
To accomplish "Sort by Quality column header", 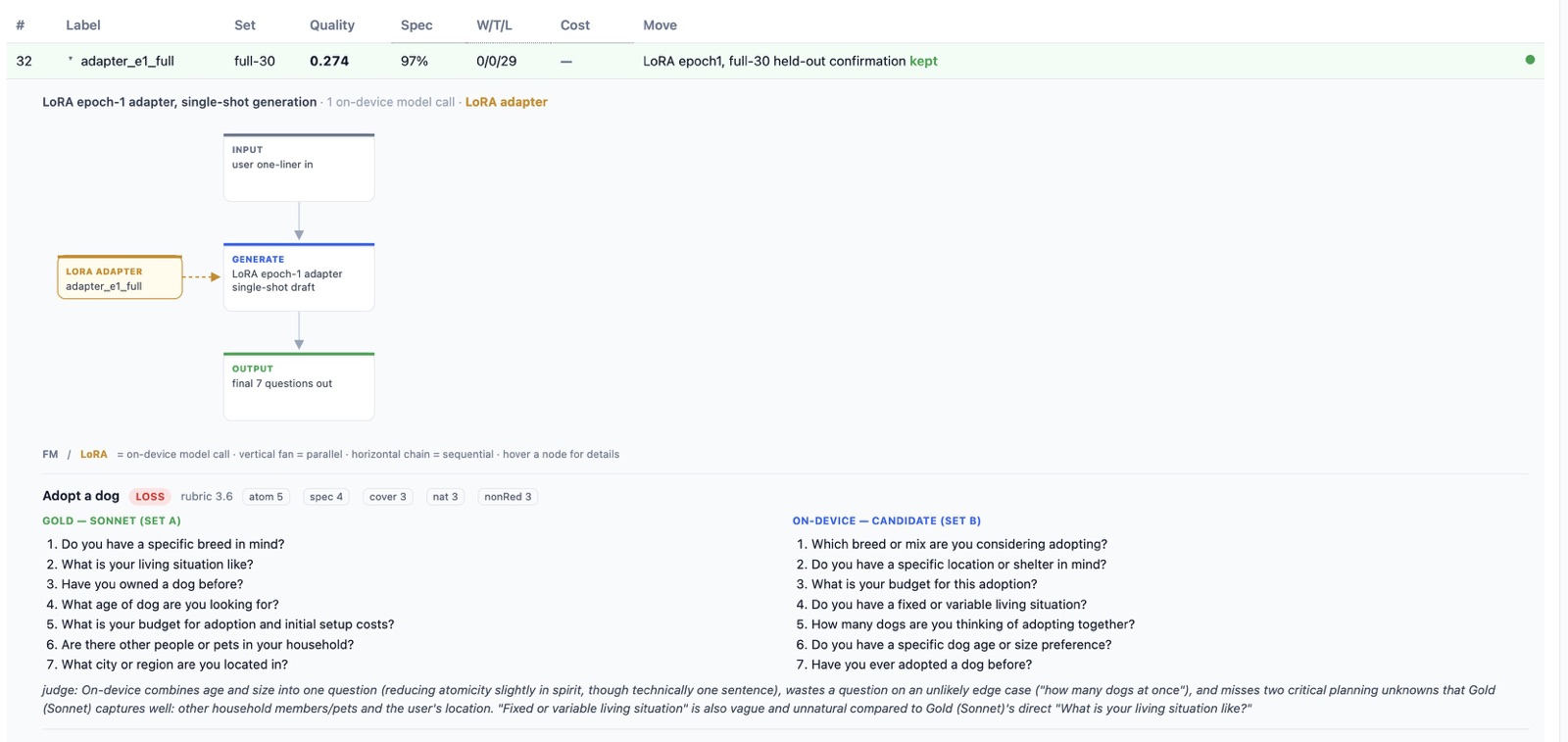I will pyautogui.click(x=332, y=25).
